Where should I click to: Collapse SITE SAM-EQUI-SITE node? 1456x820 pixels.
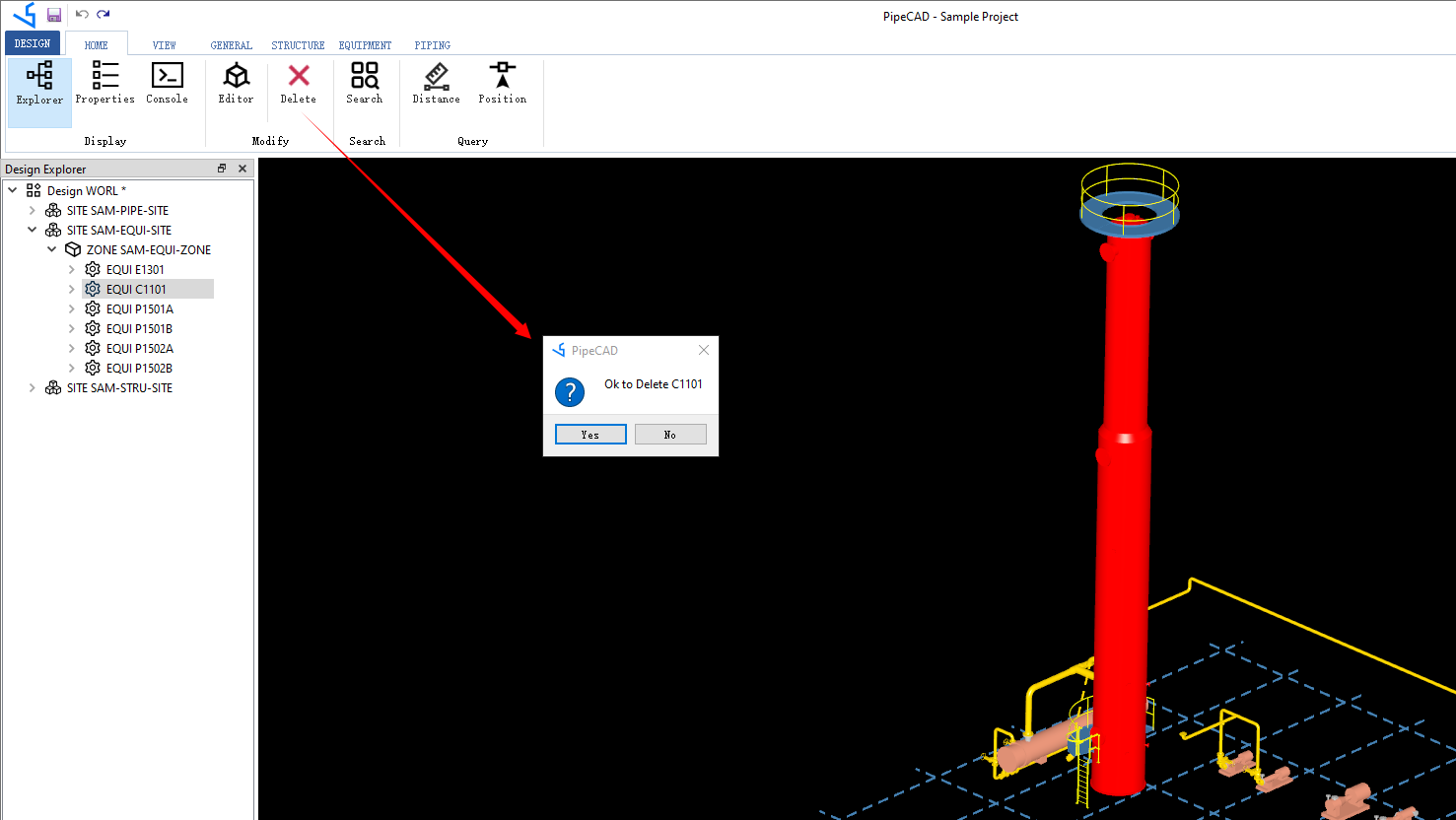(33, 230)
